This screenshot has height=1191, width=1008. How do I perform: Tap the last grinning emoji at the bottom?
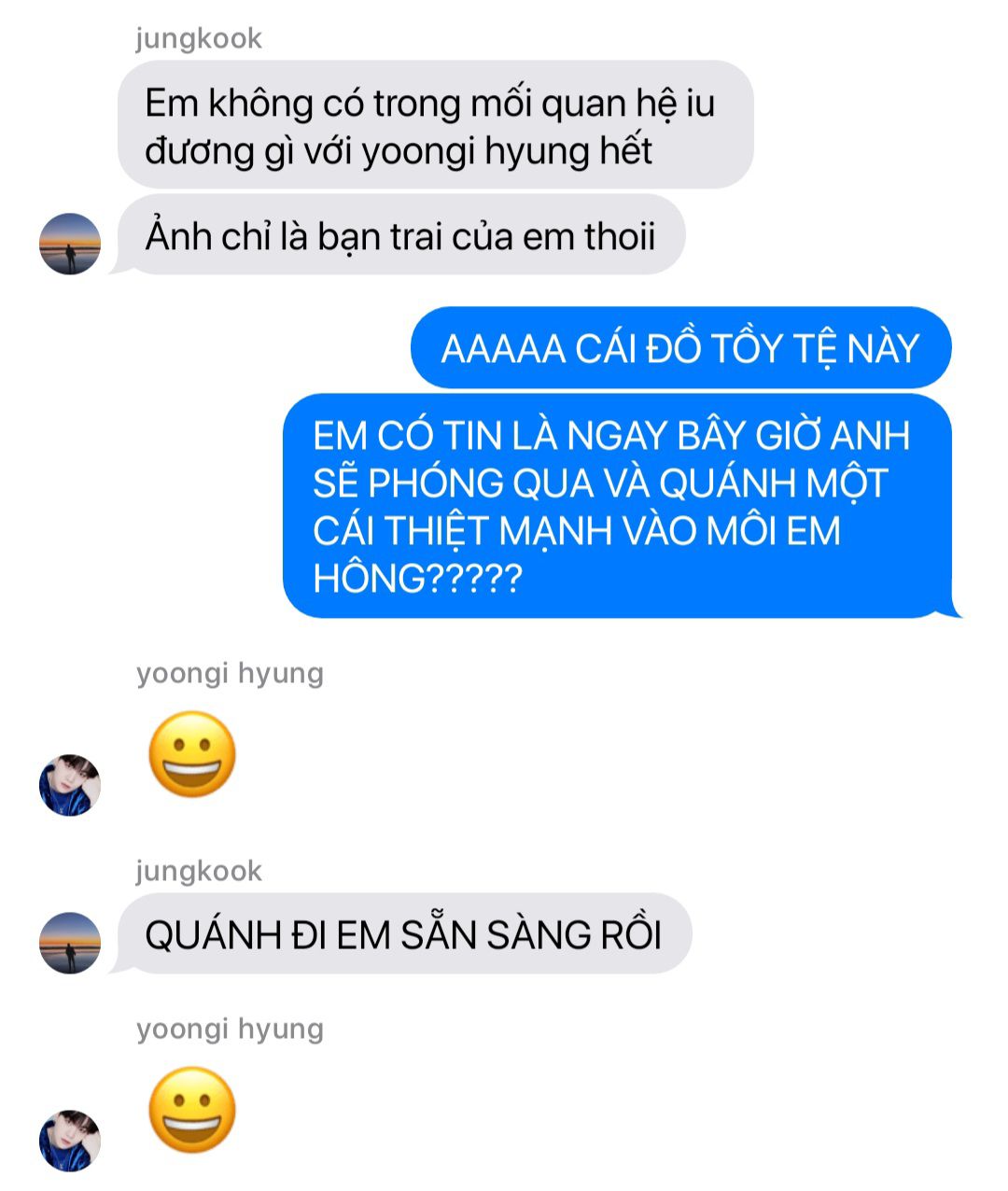tap(192, 1110)
